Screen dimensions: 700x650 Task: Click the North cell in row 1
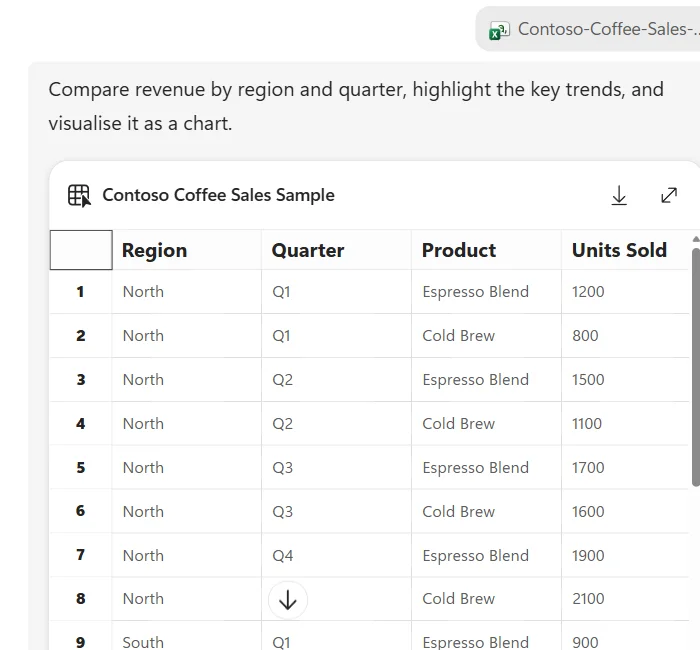point(187,292)
